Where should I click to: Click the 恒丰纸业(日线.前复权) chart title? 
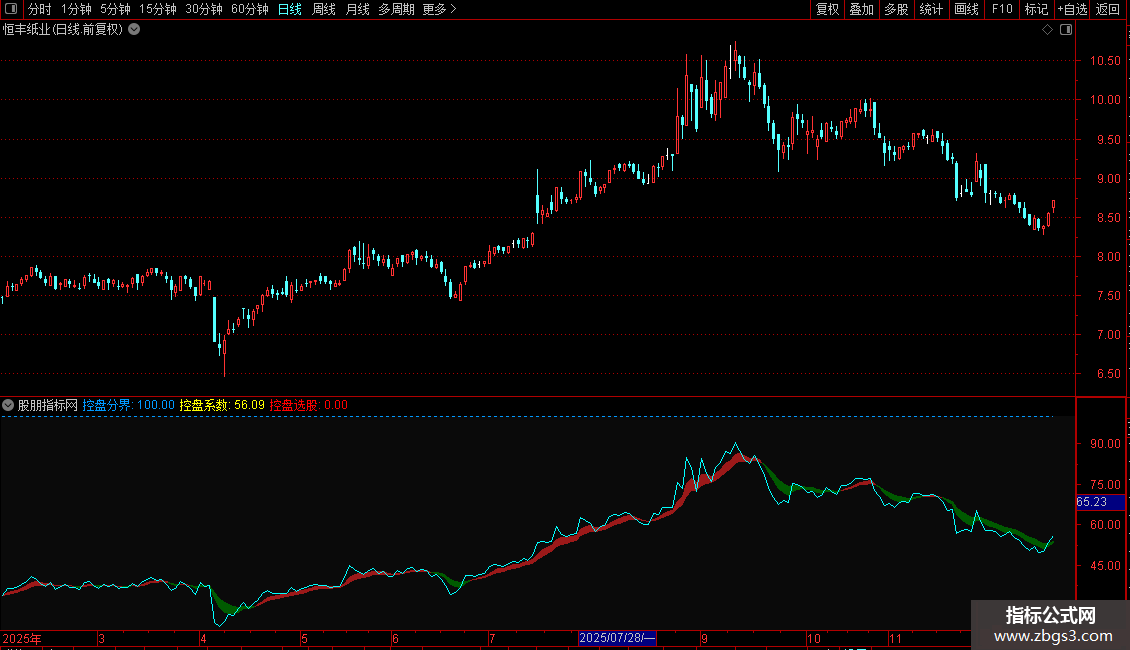pyautogui.click(x=63, y=30)
